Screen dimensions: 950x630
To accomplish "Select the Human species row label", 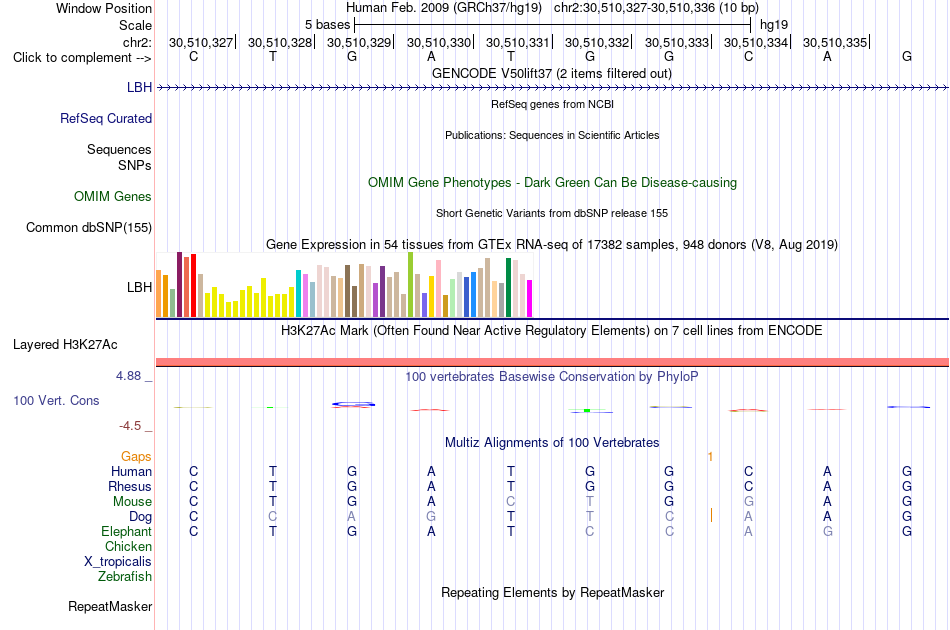I will [x=131, y=472].
